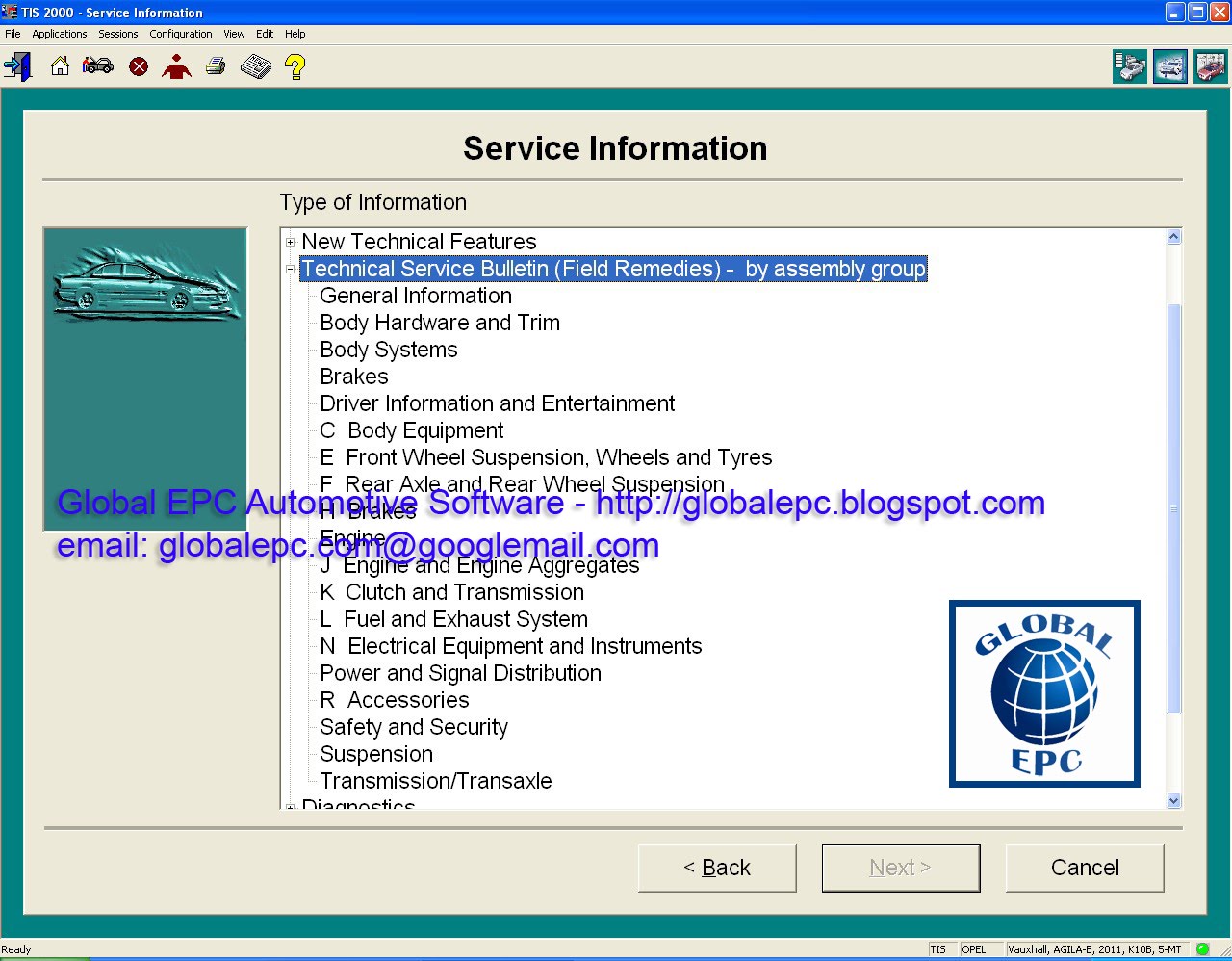Select Body Hardware and Trim

tap(440, 323)
